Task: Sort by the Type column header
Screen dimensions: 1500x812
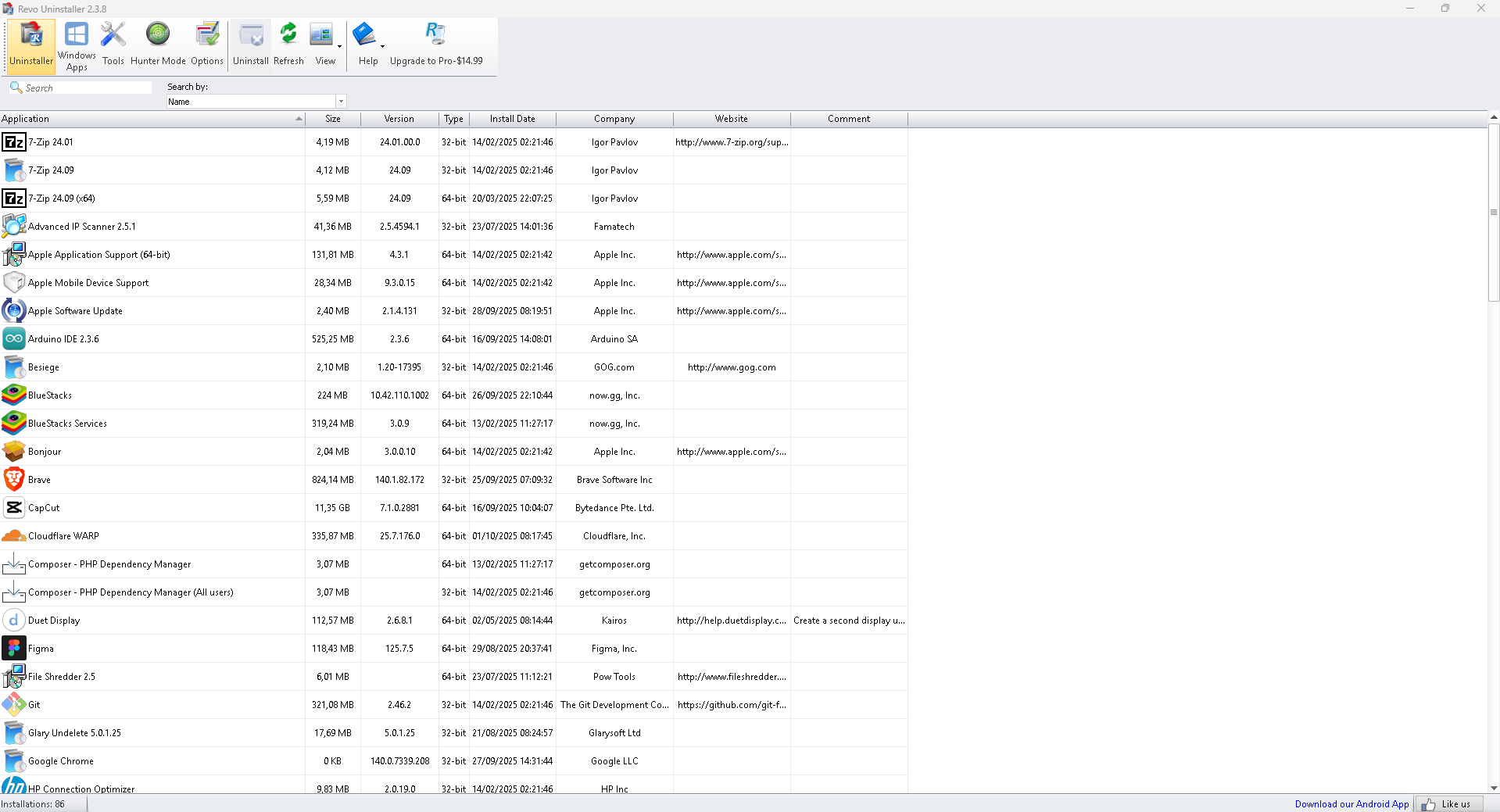Action: (454, 119)
